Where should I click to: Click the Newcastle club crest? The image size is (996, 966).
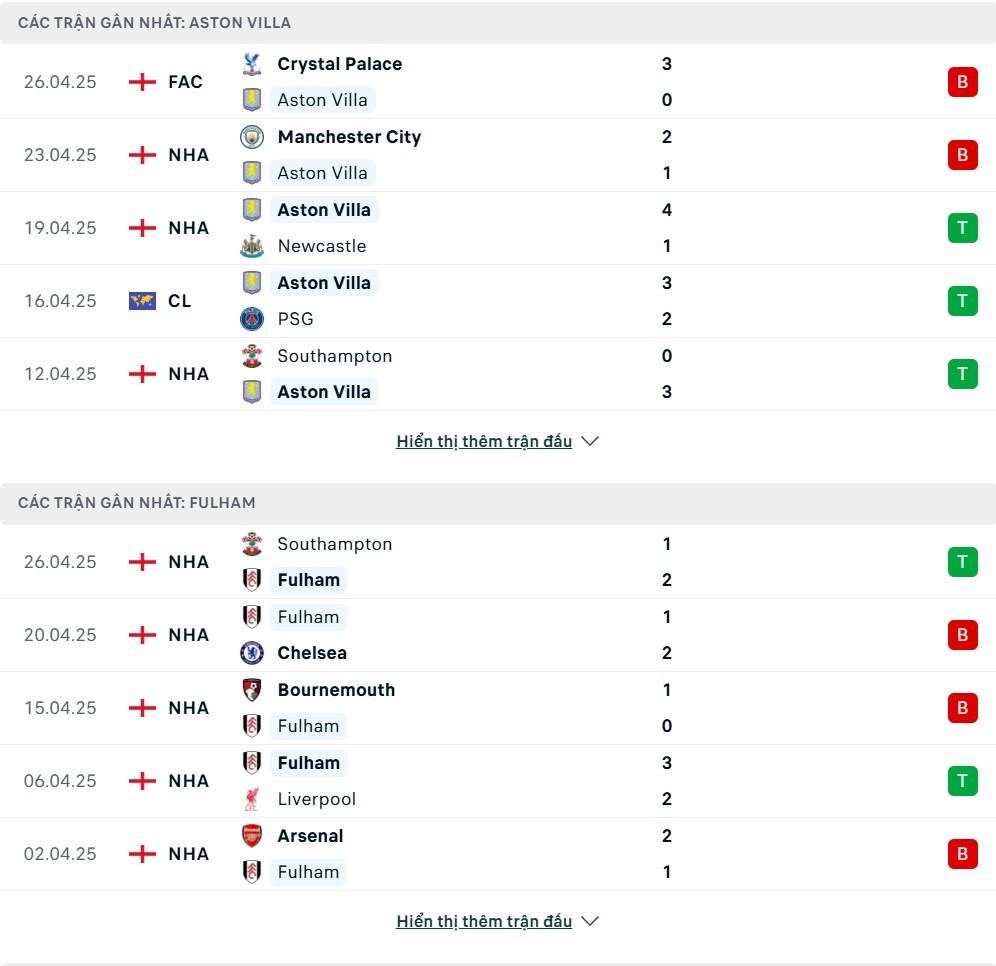252,246
